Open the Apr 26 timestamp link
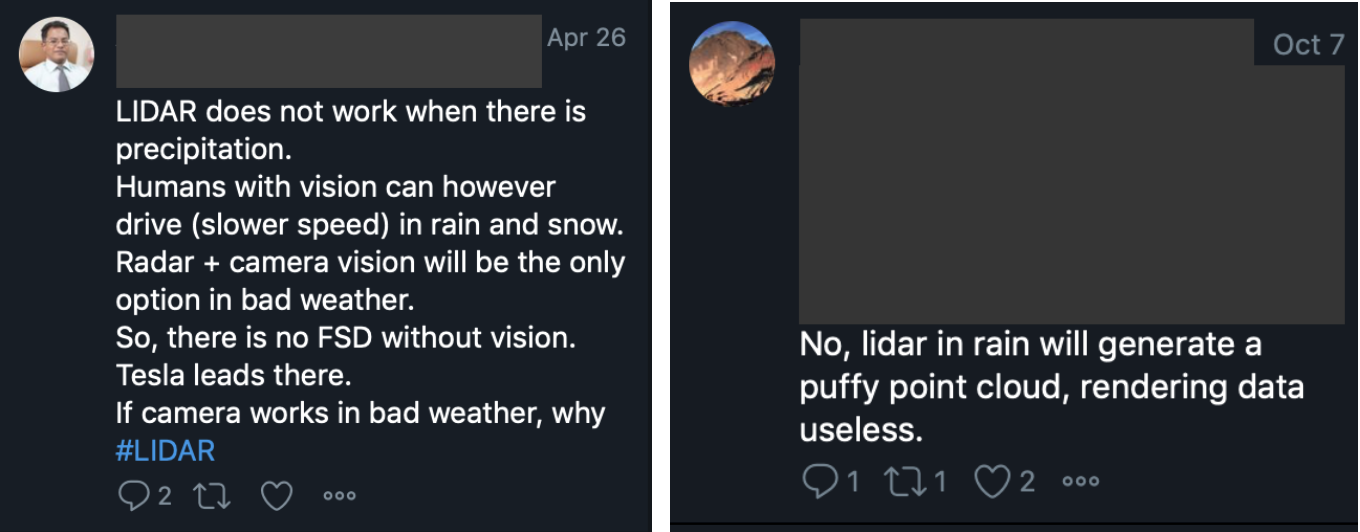Viewport: 1360px width, 532px height. [x=586, y=38]
